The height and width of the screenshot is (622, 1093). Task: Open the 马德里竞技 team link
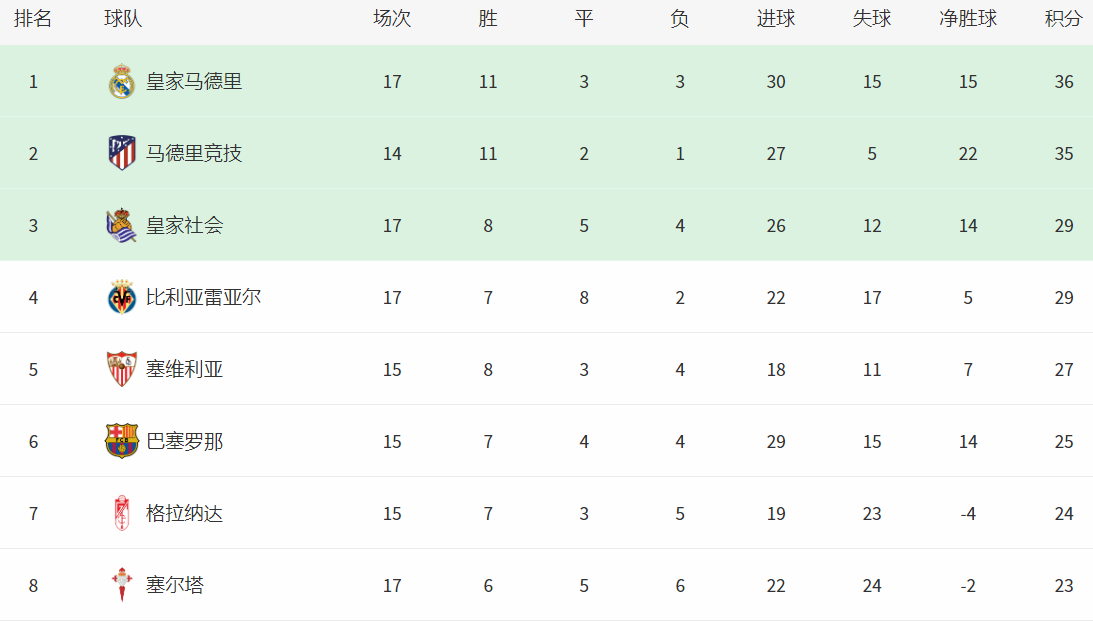coord(194,154)
